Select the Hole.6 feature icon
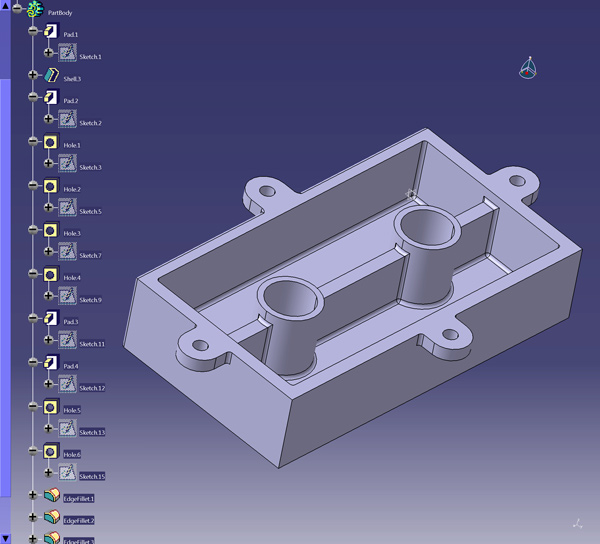Screen dimensions: 600x544 50,452
